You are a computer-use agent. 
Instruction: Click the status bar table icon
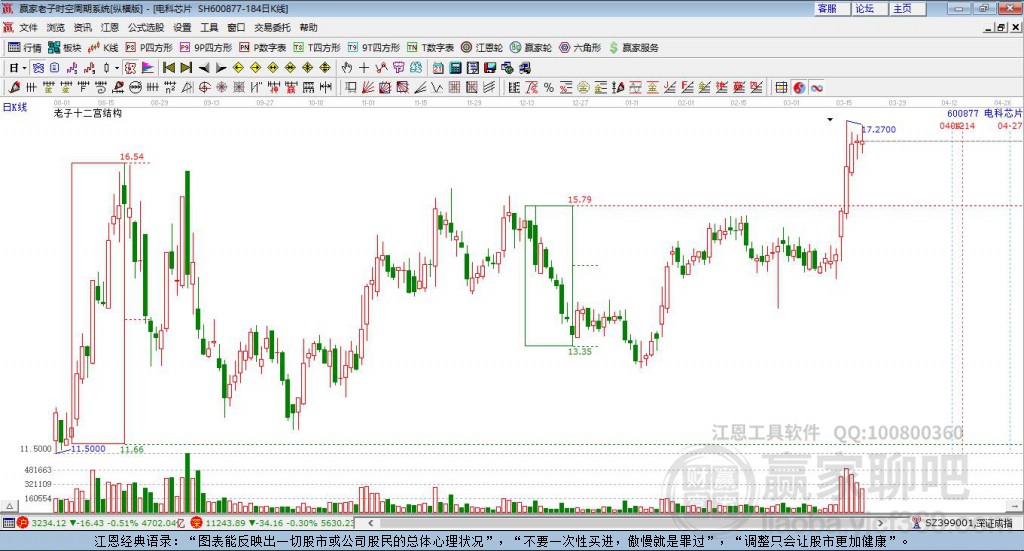(8, 523)
